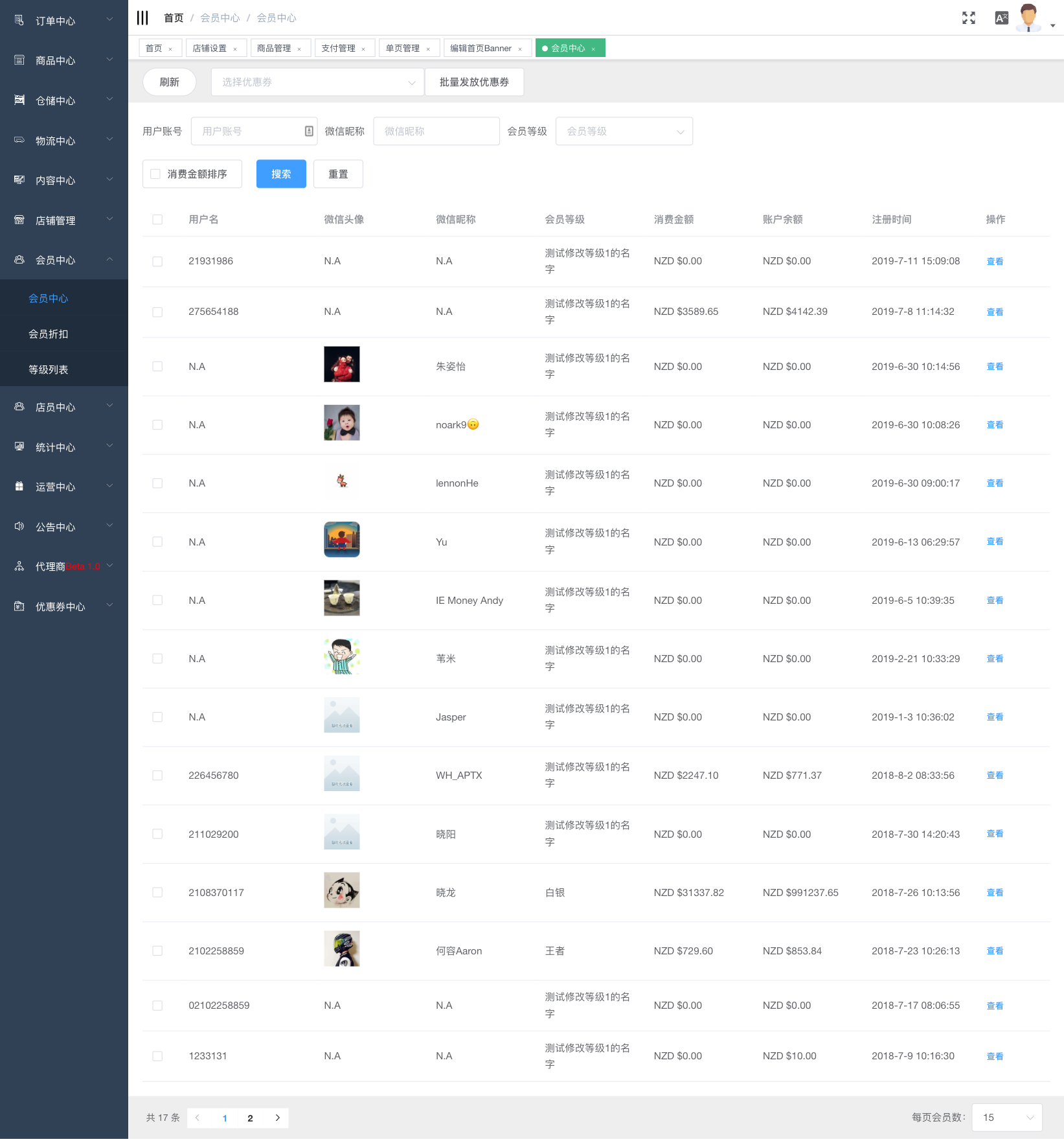This screenshot has height=1139, width=1064.
Task: Click the 统计中心 sidebar icon
Action: [19, 447]
